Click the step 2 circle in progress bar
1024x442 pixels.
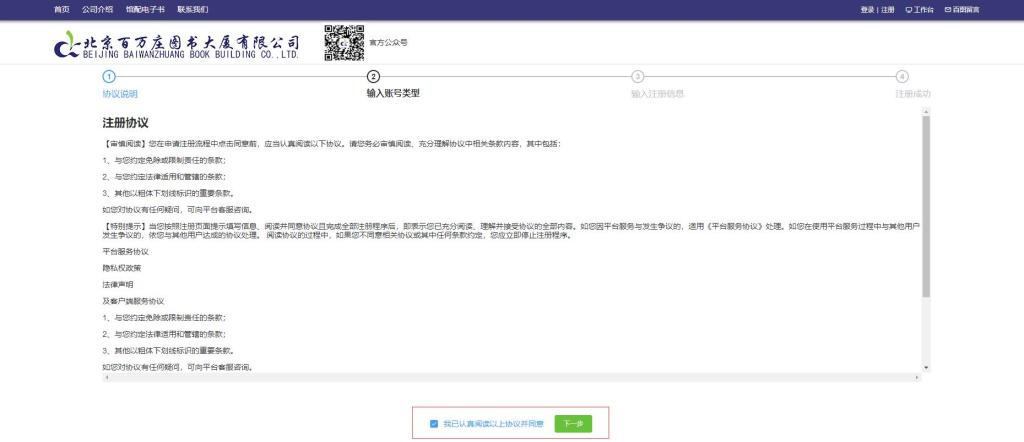[x=373, y=76]
